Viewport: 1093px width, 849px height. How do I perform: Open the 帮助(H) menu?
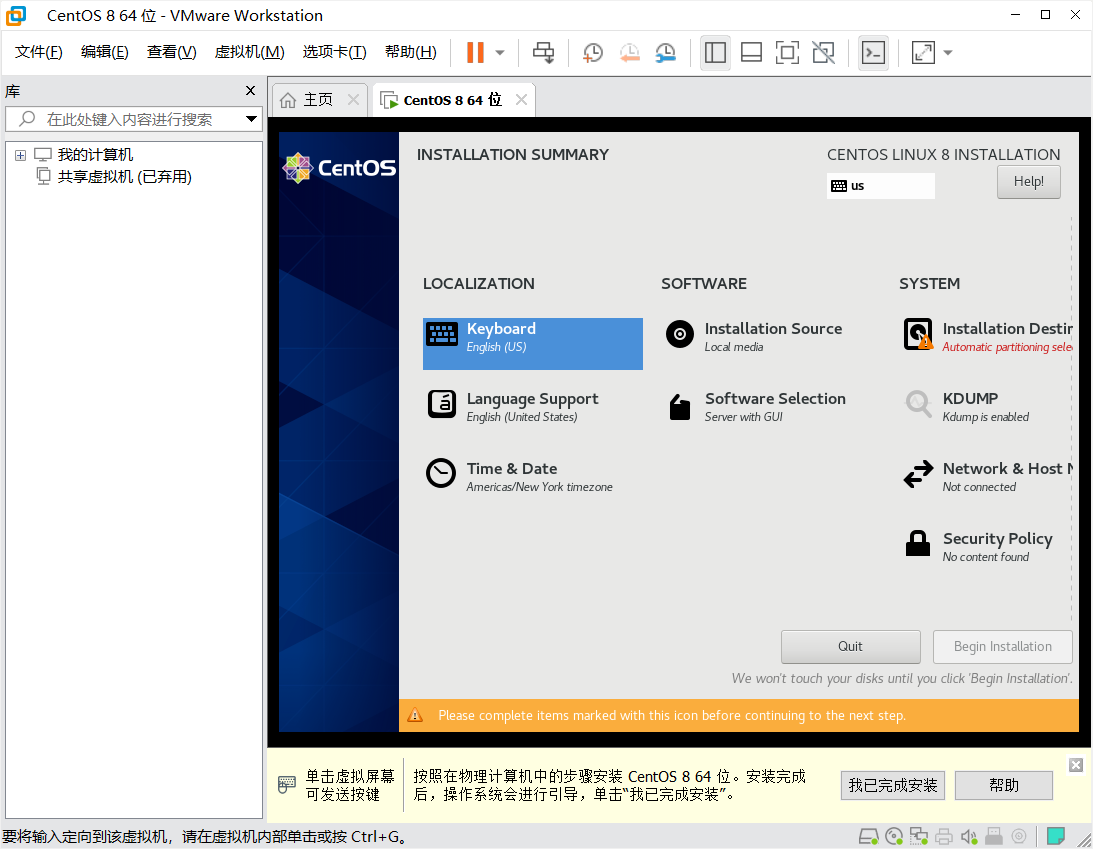point(411,52)
